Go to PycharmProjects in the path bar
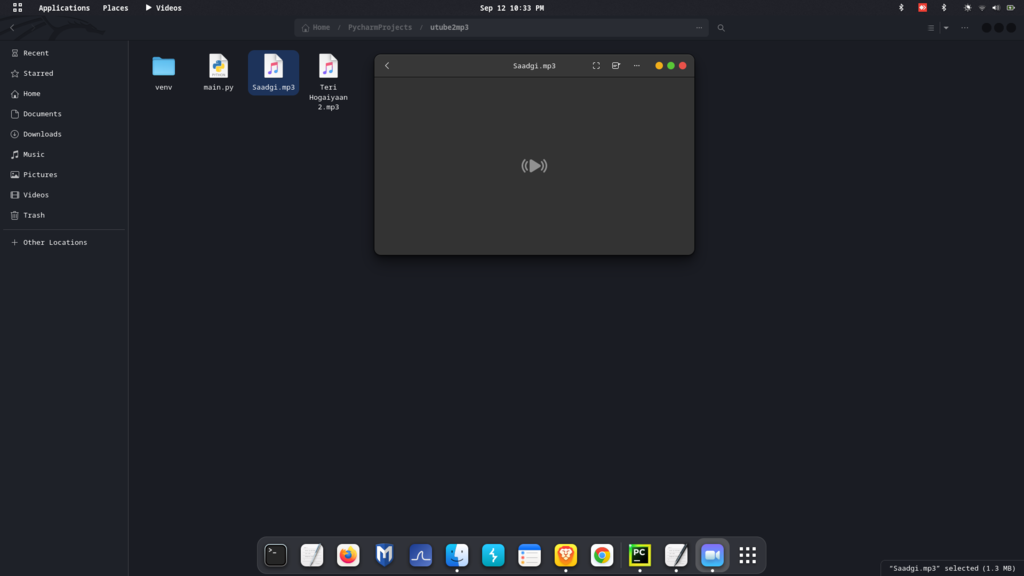The height and width of the screenshot is (576, 1024). (x=380, y=27)
